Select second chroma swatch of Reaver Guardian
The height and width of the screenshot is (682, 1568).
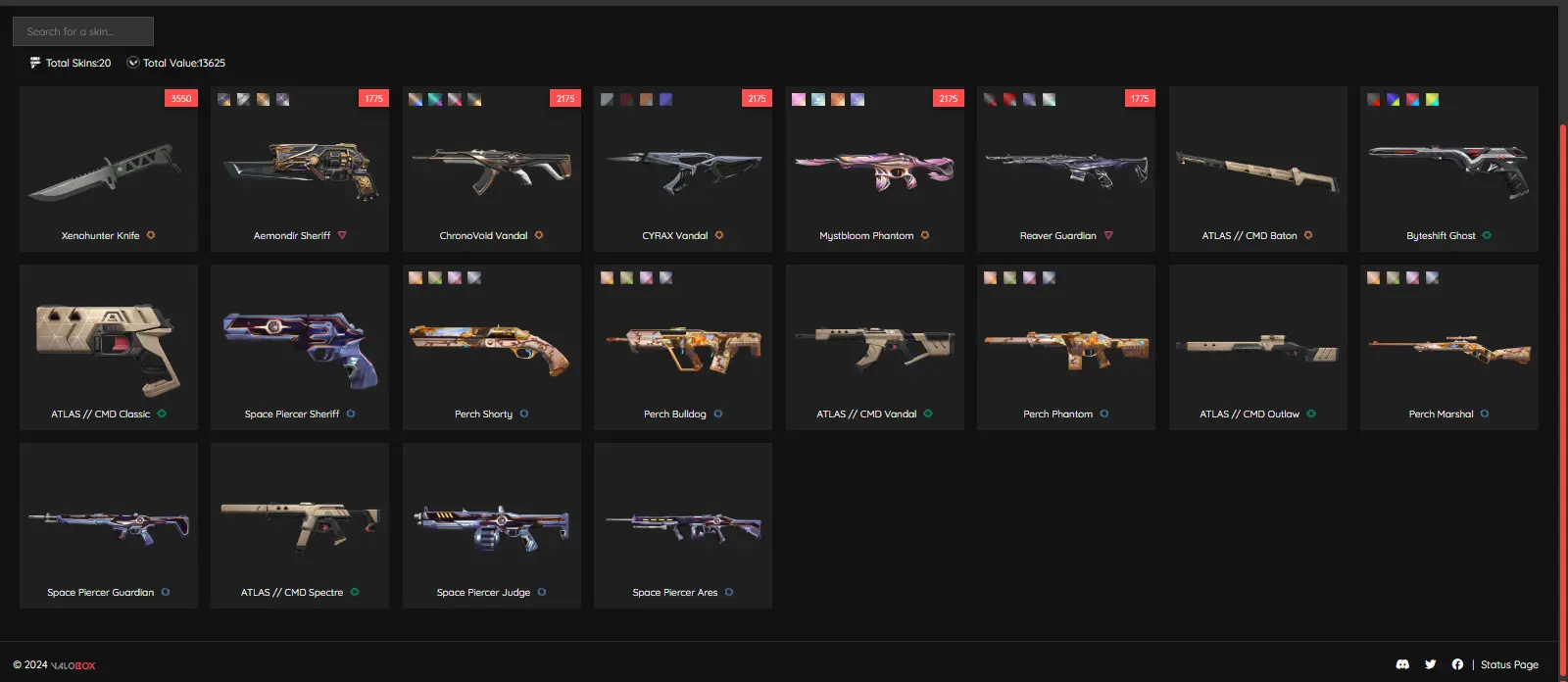point(1009,99)
